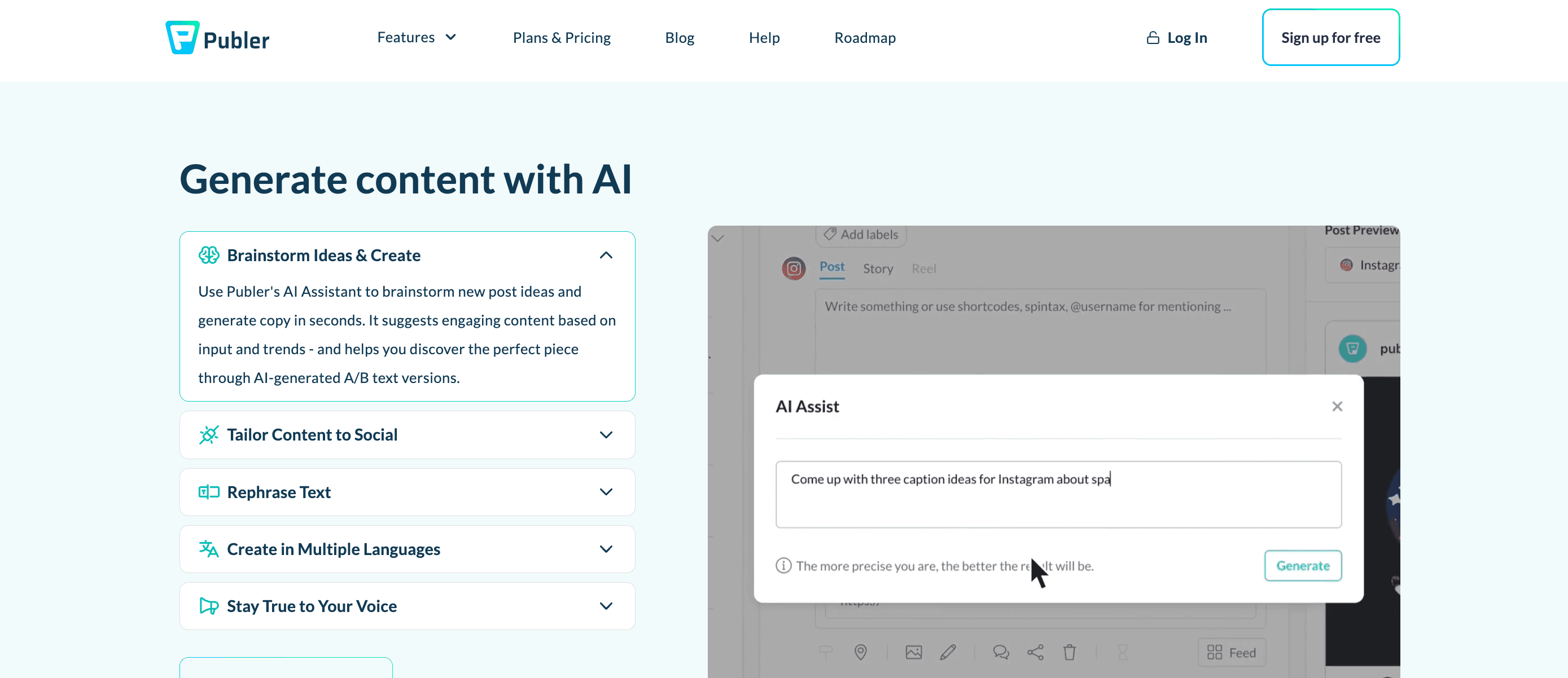Click the Tailor Content to Social heading
The image size is (1568, 678).
click(x=312, y=435)
